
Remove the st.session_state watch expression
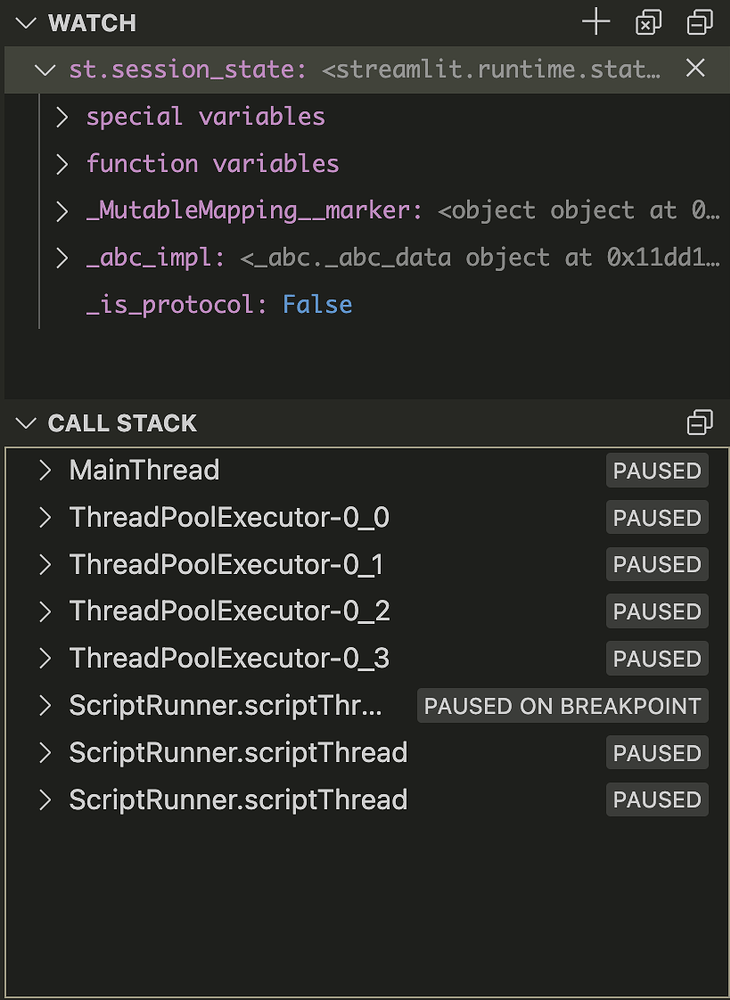click(695, 68)
